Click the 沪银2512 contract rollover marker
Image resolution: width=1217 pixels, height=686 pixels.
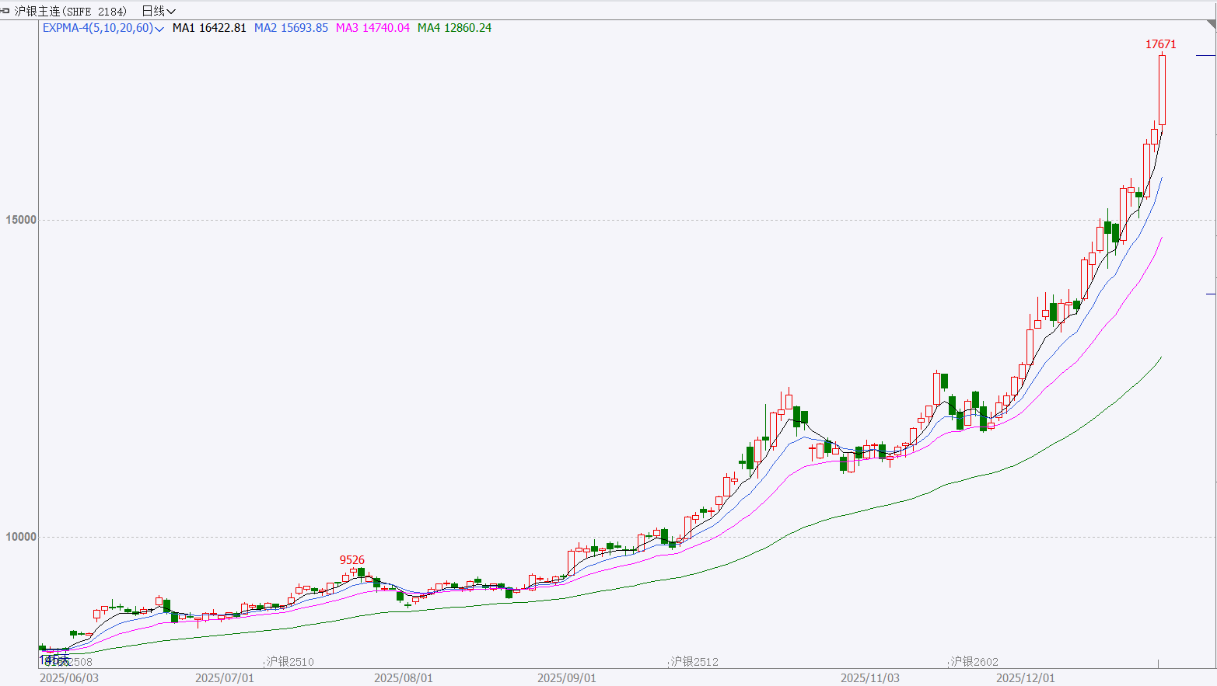click(695, 662)
